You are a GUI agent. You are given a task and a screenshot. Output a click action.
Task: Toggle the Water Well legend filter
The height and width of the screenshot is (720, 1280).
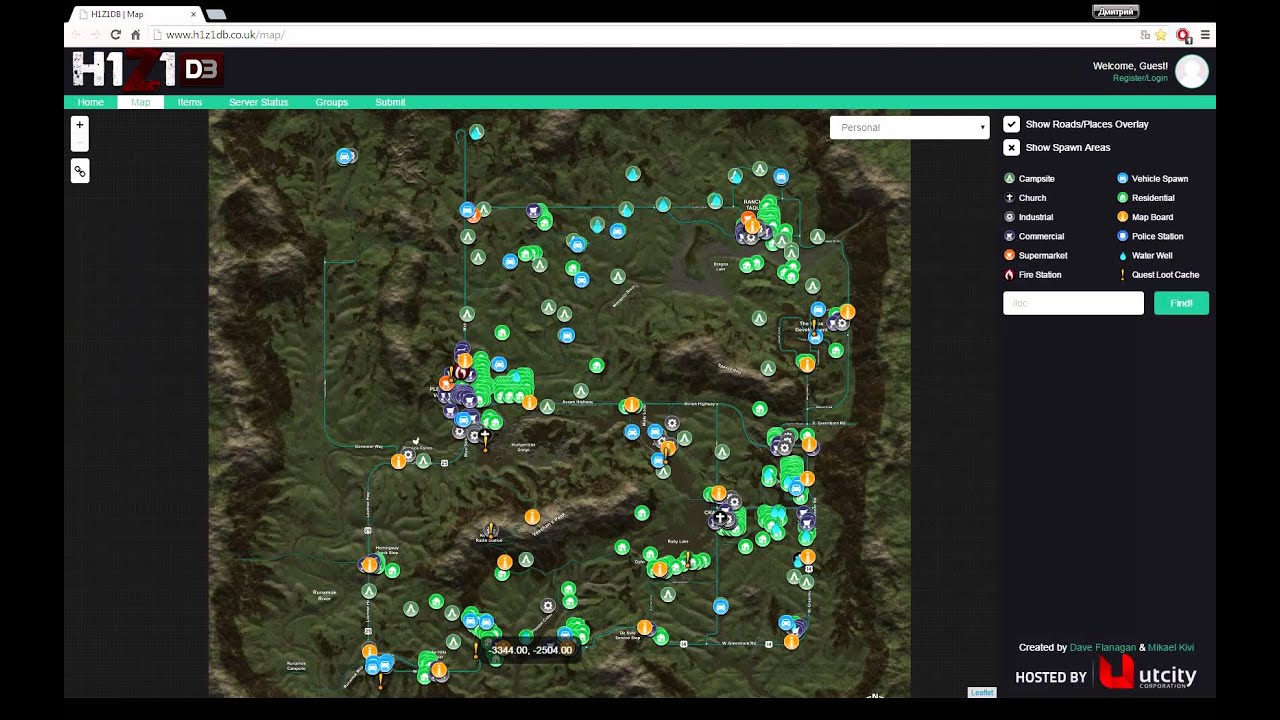(1145, 255)
